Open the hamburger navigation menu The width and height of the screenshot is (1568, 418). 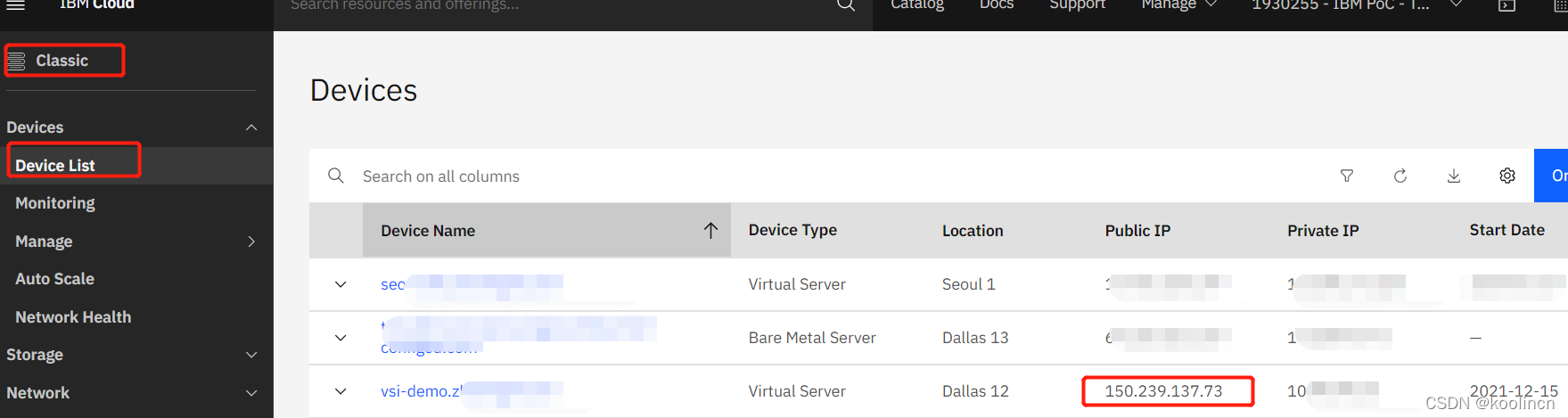15,4
